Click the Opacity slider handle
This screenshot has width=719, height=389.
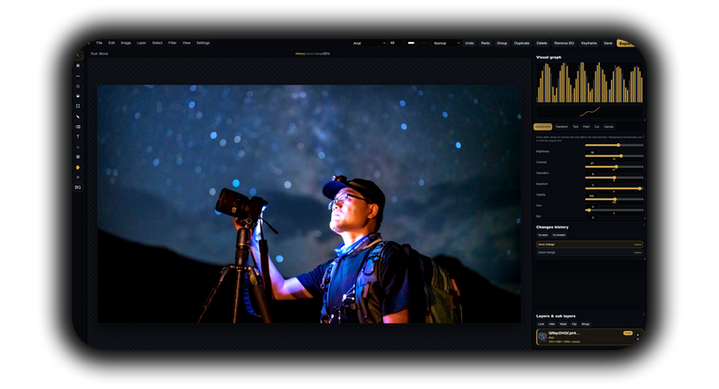point(640,188)
